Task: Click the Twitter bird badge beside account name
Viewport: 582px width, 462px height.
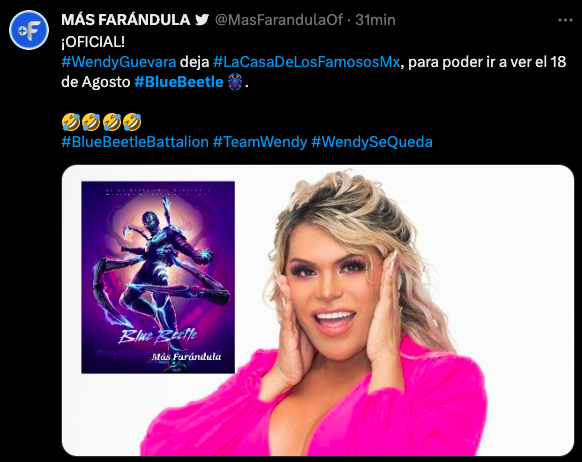Action: click(x=202, y=20)
